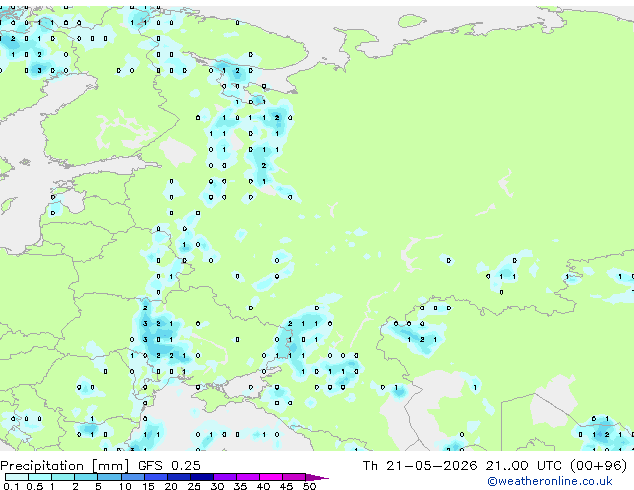
Task: Click the 20–25 mm legend color swatch
Action: pos(179,477)
